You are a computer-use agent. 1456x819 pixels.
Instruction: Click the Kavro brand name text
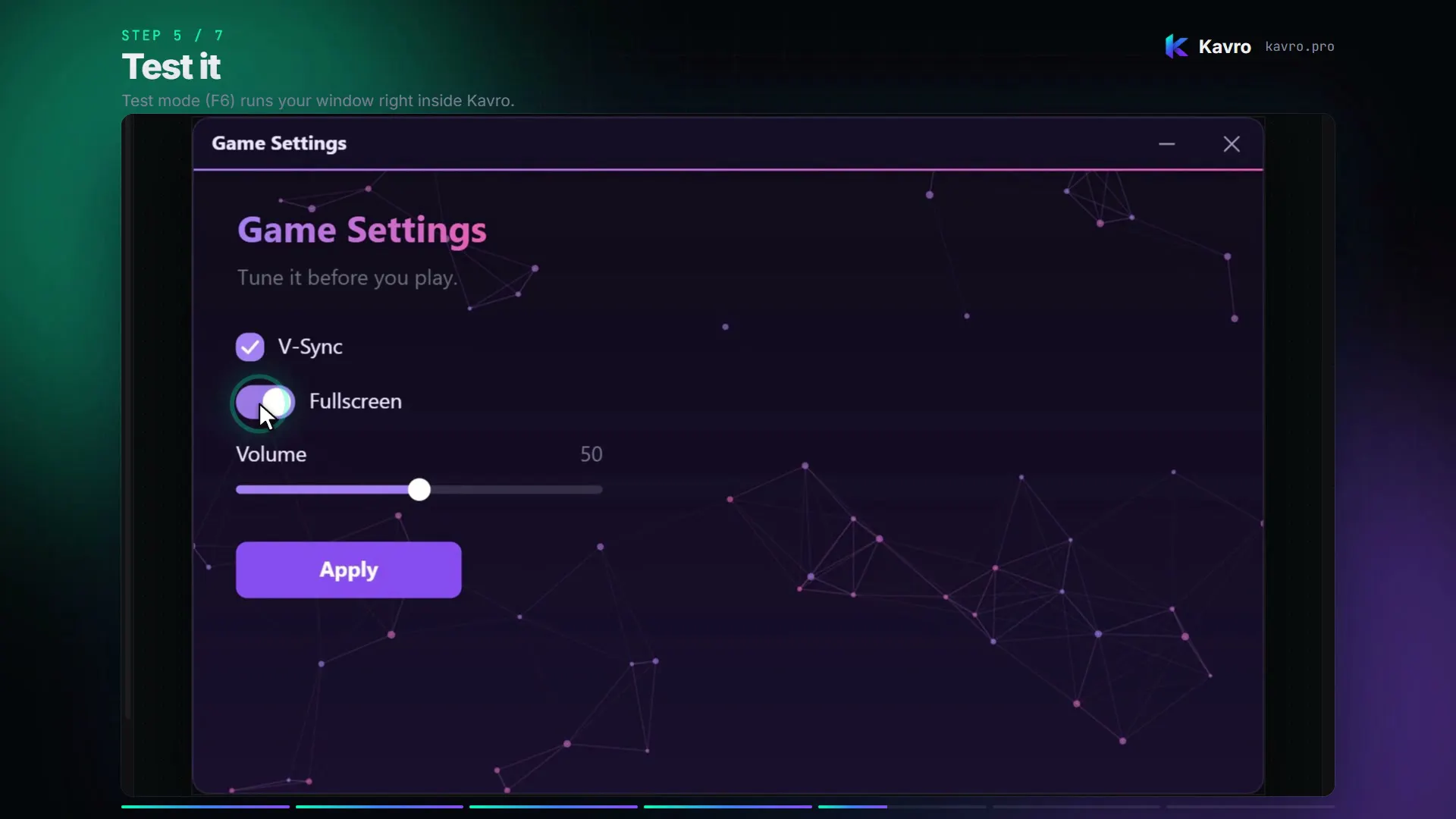click(x=1224, y=47)
